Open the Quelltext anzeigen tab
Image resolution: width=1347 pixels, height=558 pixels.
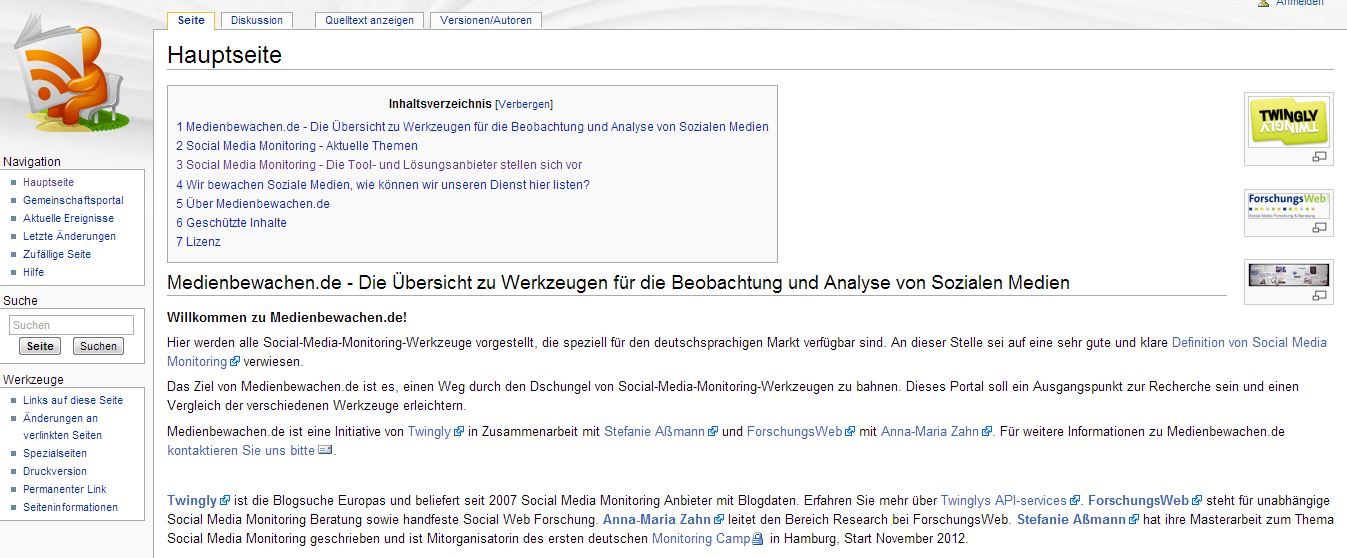(369, 20)
